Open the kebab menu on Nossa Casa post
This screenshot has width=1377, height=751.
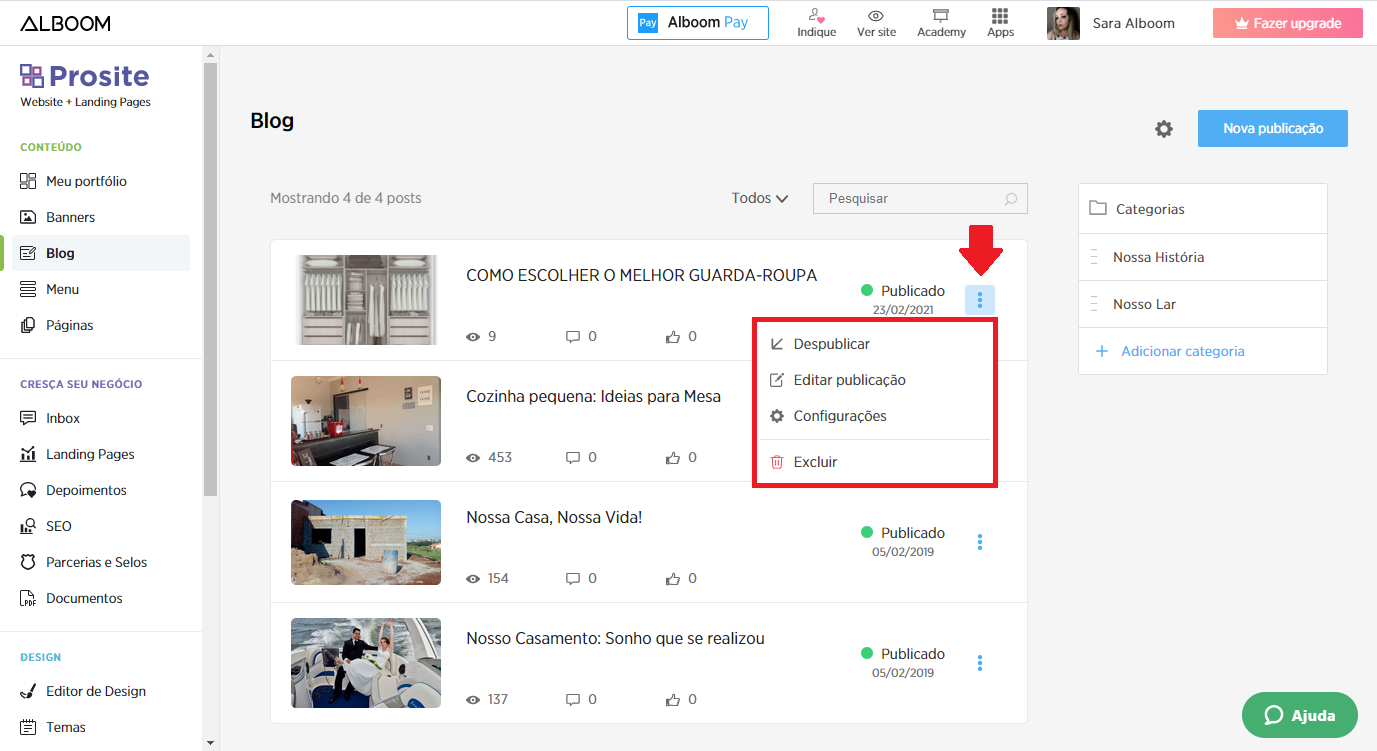coord(979,542)
